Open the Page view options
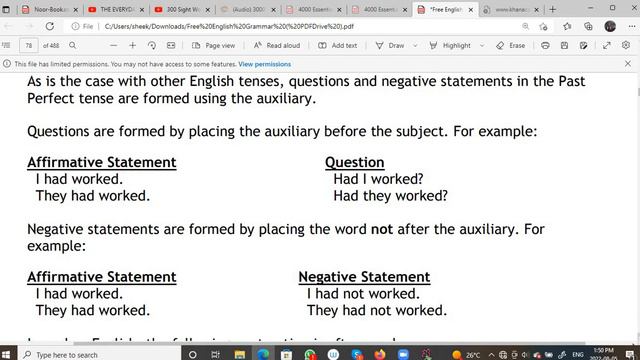The width and height of the screenshot is (640, 360). click(213, 45)
